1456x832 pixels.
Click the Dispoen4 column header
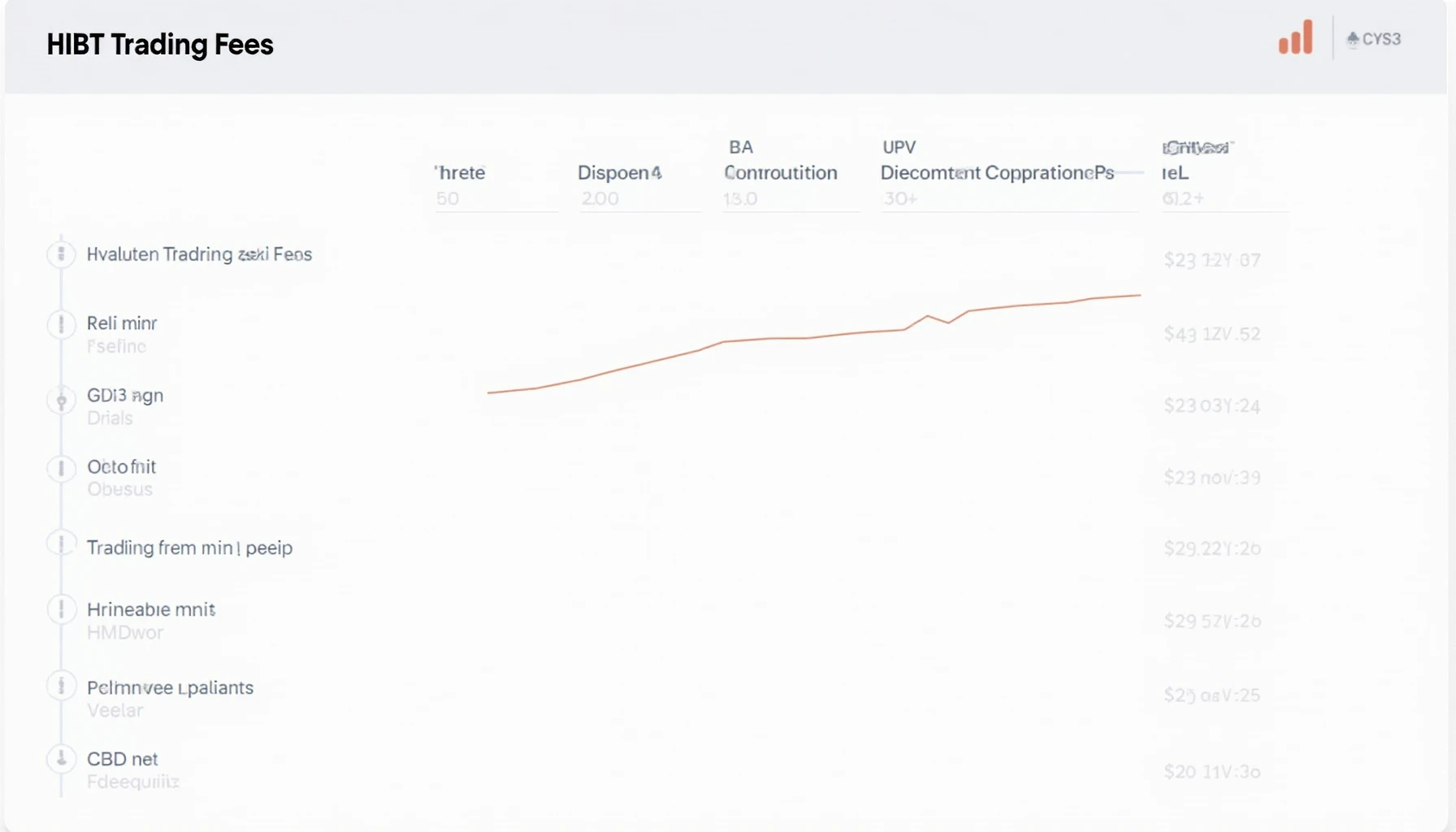[x=620, y=172]
